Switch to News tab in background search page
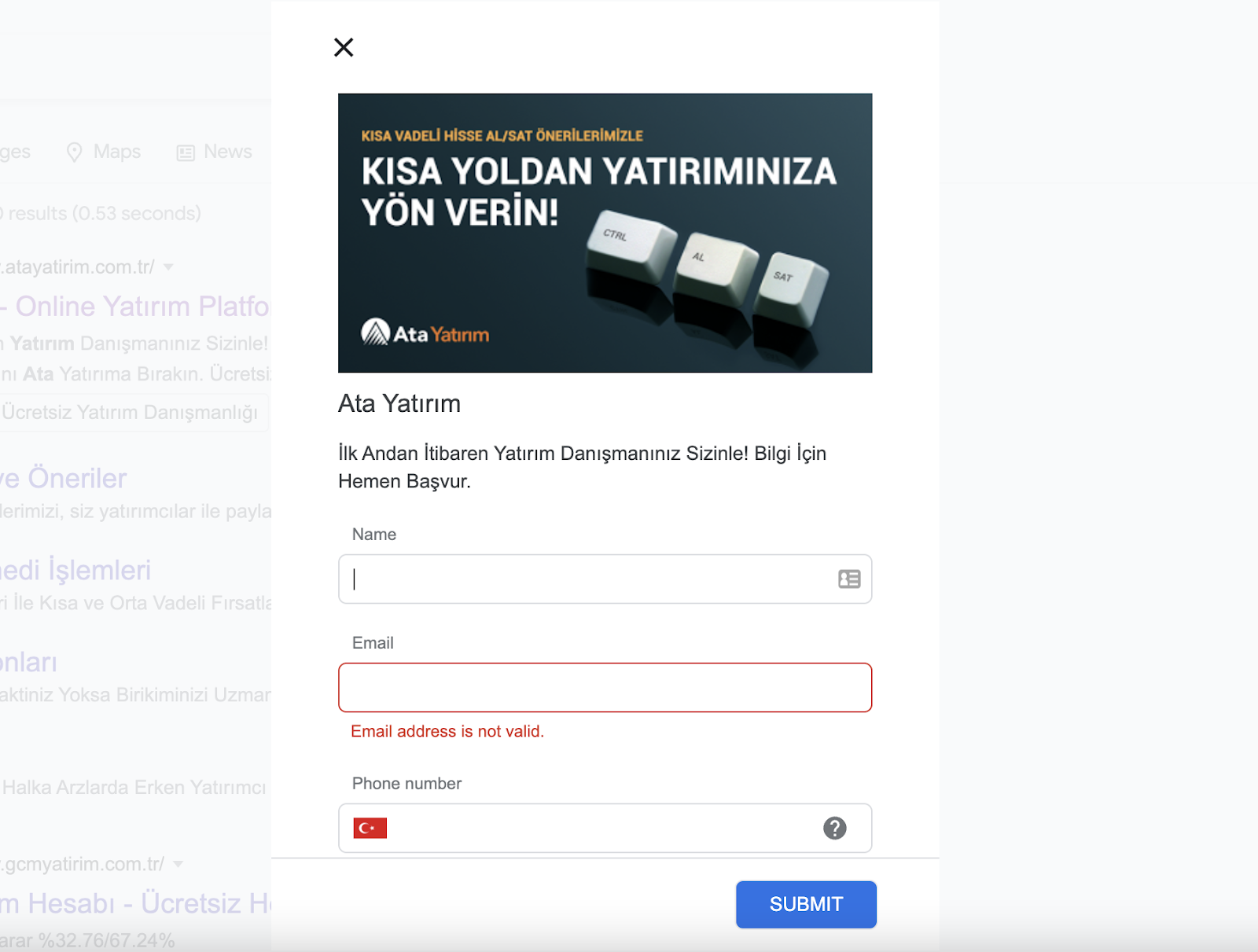Screen dimensions: 1258x952 (x=214, y=152)
